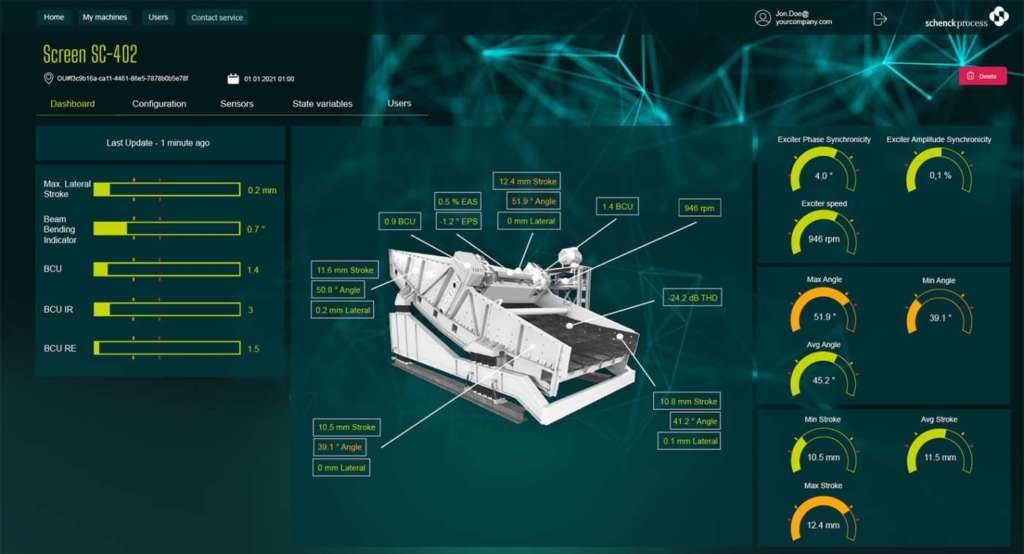This screenshot has height=554, width=1024.
Task: Open Contact service in top navigation
Action: 217,18
